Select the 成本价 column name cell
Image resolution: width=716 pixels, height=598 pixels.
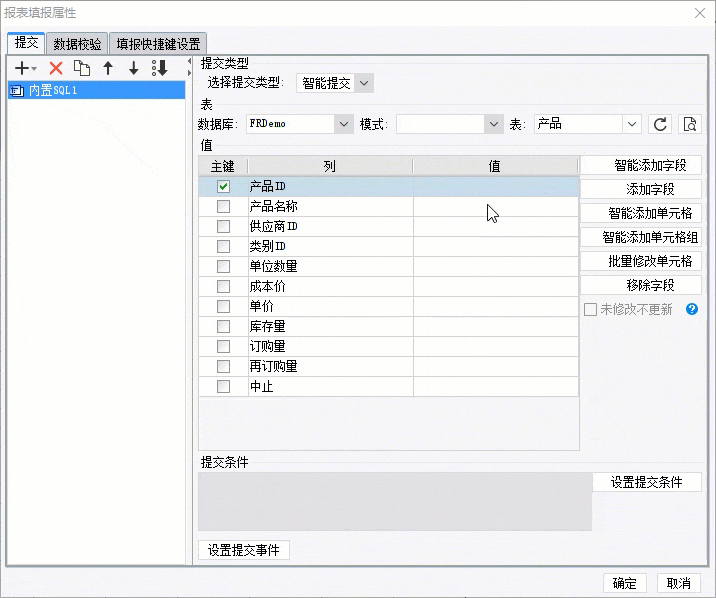331,286
